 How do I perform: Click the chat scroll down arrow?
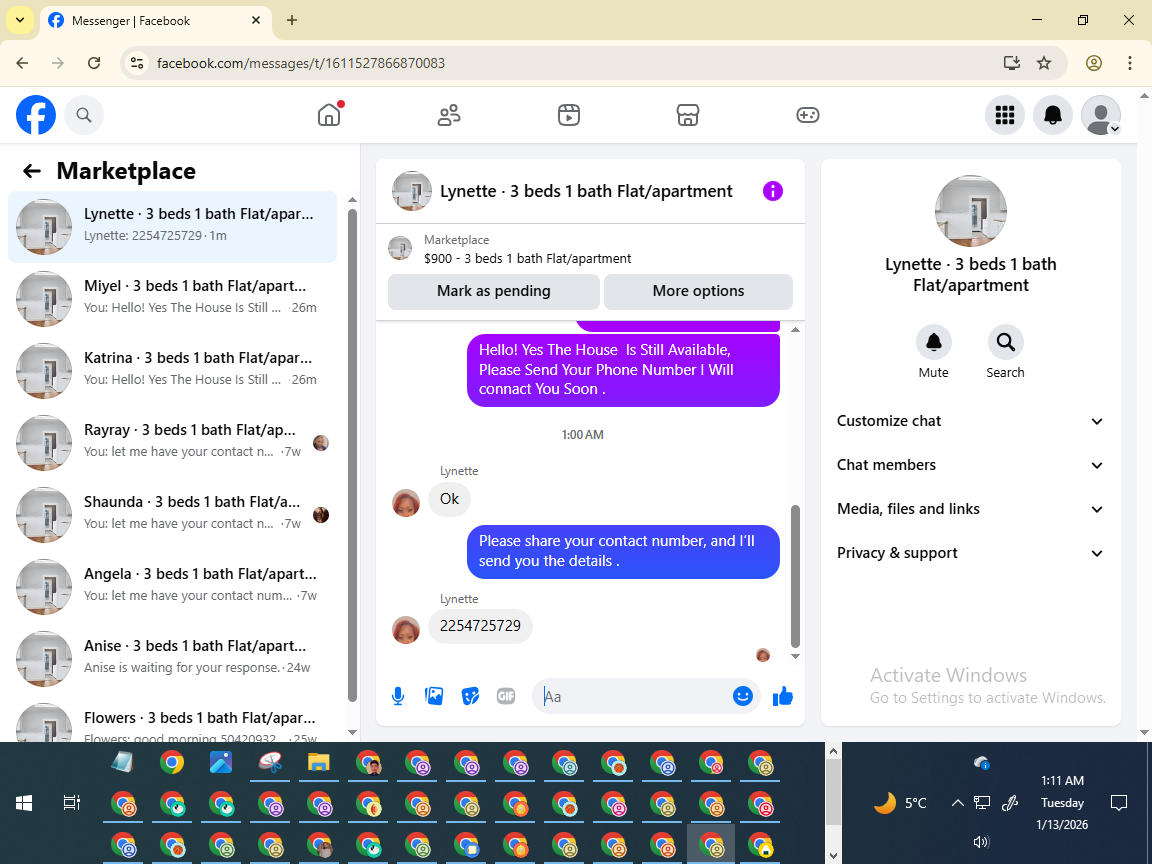click(795, 657)
